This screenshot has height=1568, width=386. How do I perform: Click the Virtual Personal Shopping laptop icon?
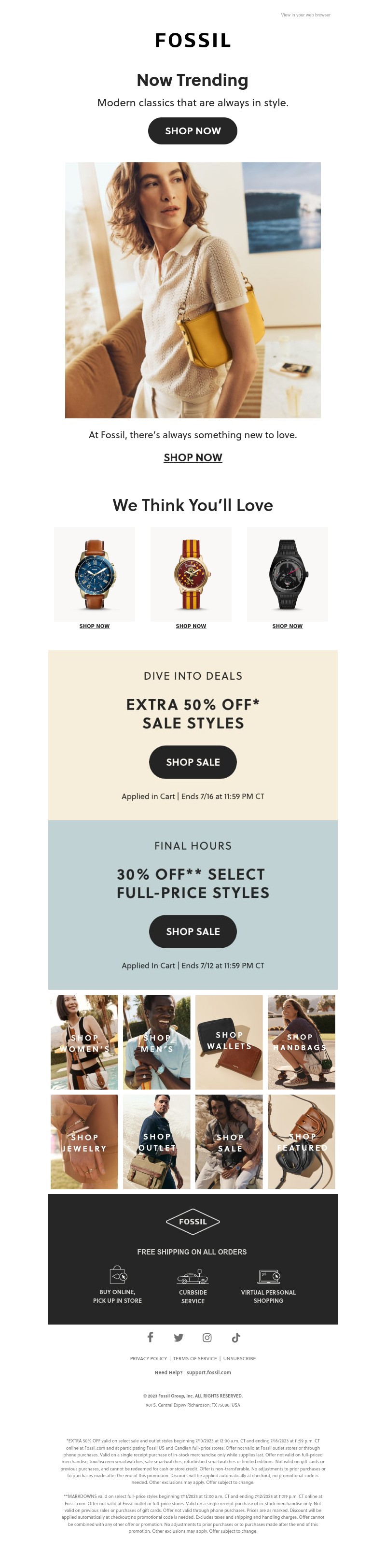point(269,1276)
